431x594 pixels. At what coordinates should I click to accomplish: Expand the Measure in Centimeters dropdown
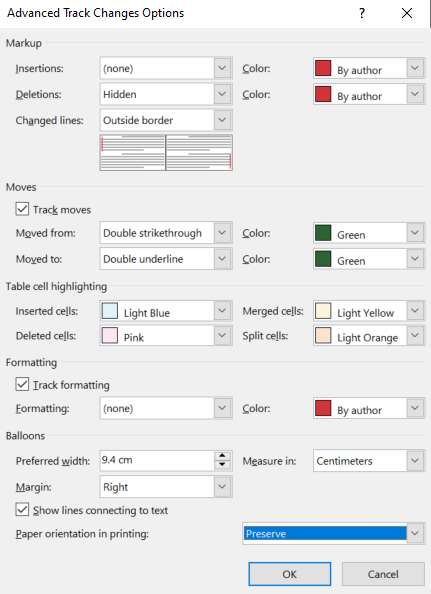(369, 461)
